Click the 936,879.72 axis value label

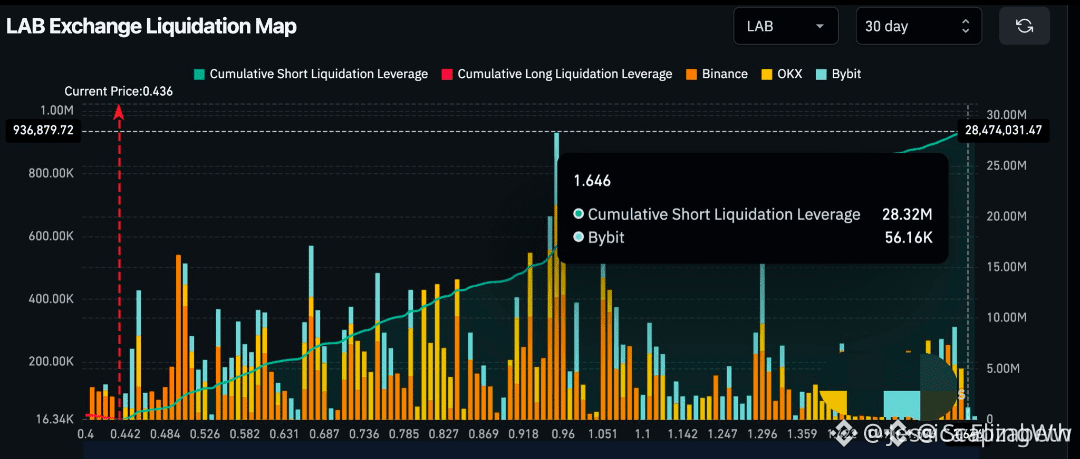point(43,131)
